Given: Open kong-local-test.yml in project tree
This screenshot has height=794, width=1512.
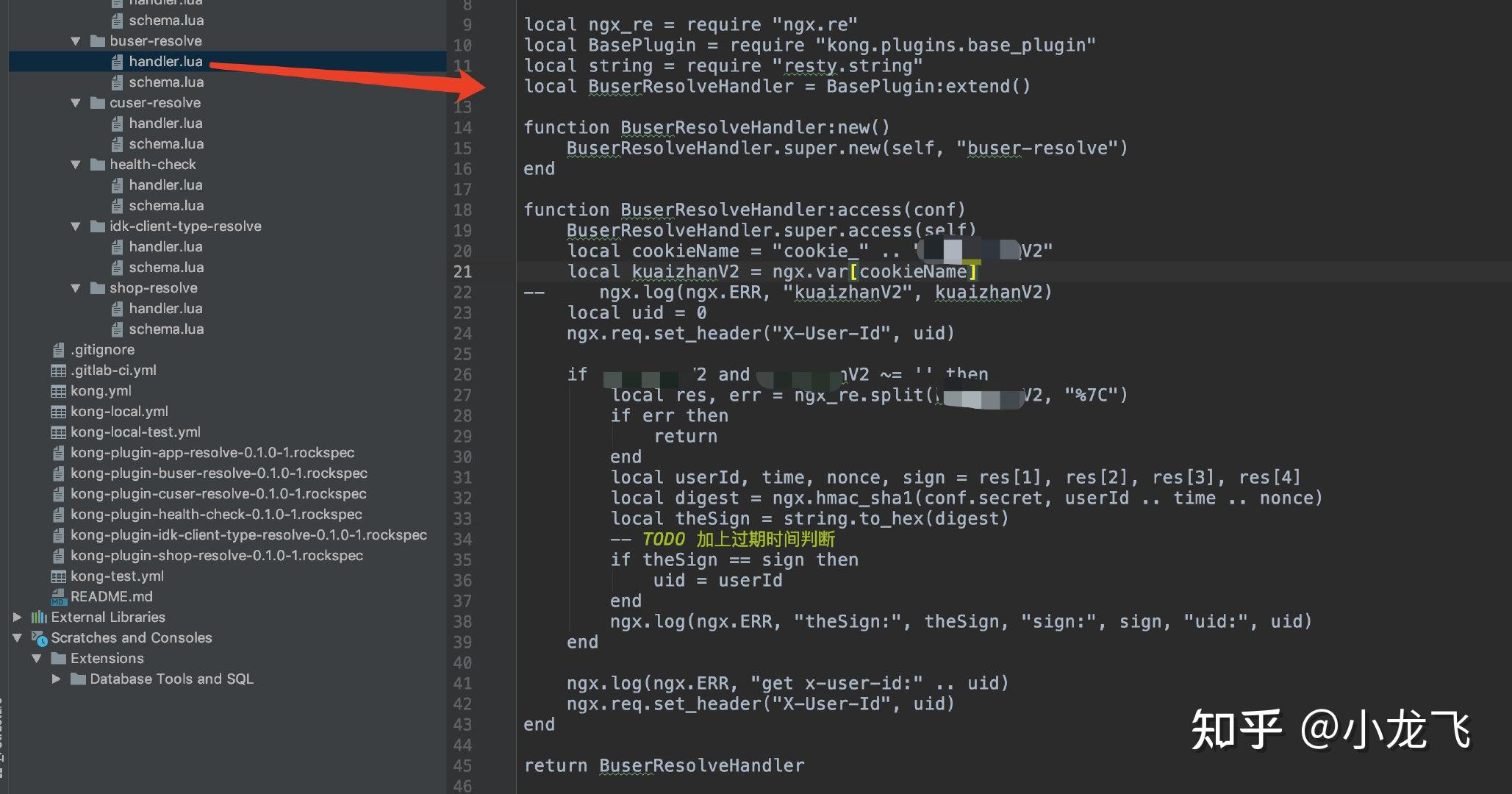Looking at the screenshot, I should point(135,432).
